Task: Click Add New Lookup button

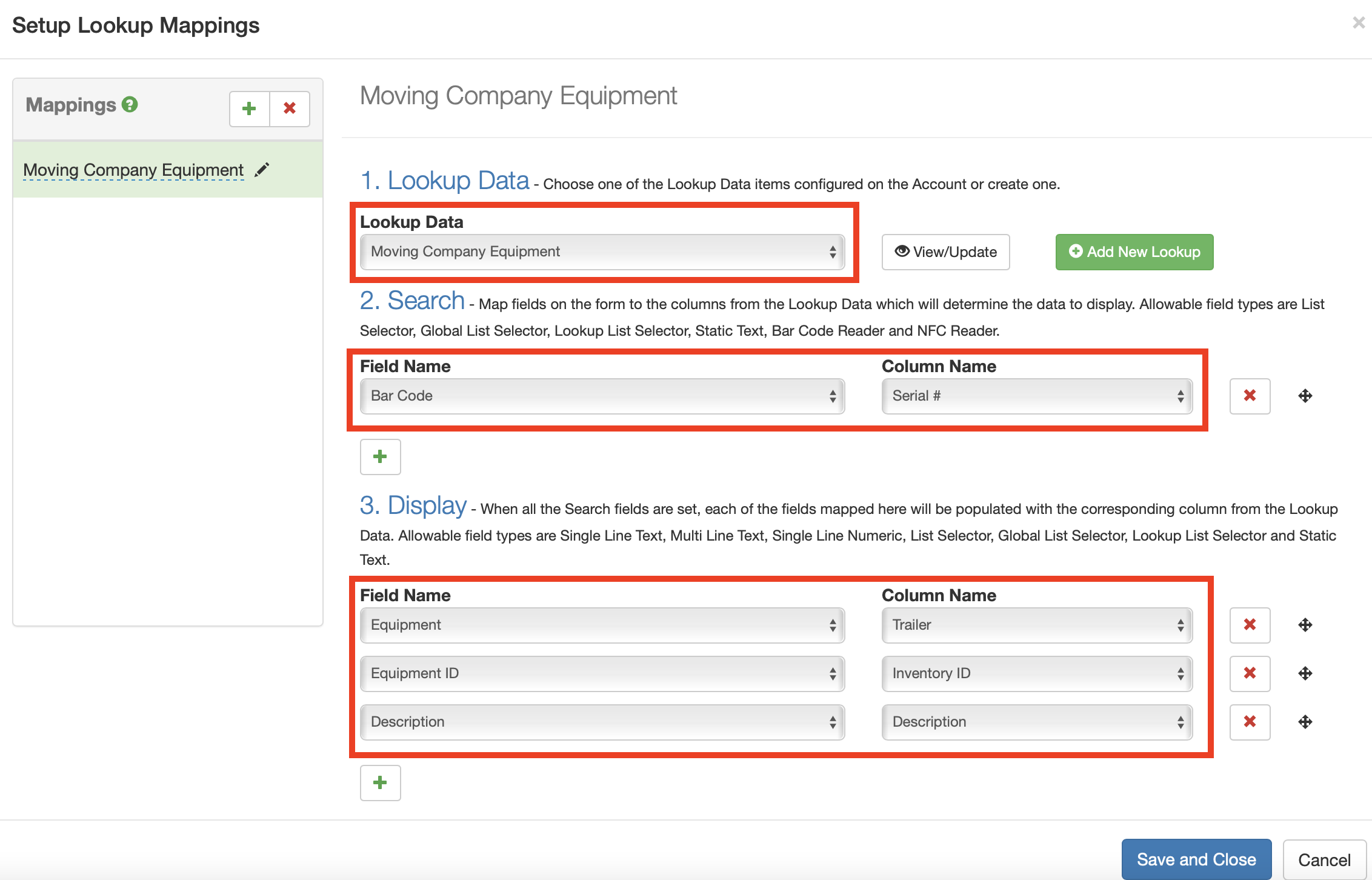Action: 1134,252
